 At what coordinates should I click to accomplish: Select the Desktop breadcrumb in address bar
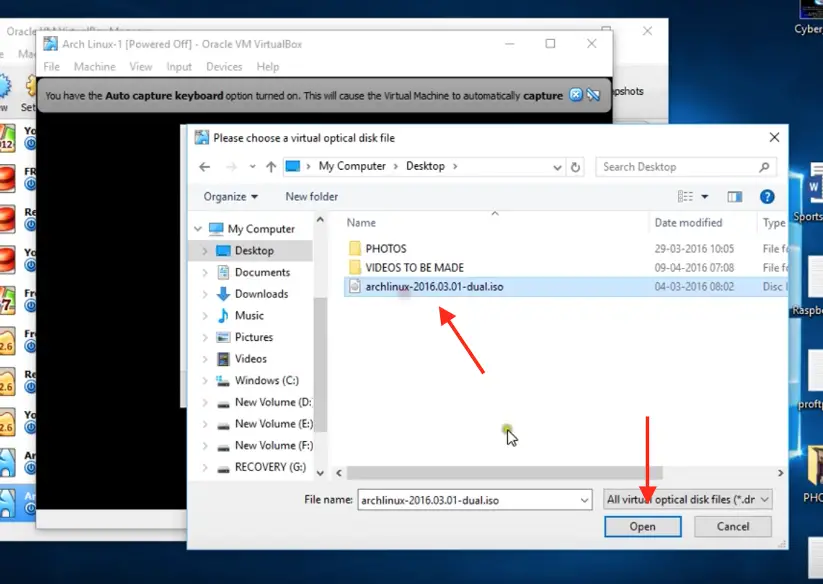[425, 166]
